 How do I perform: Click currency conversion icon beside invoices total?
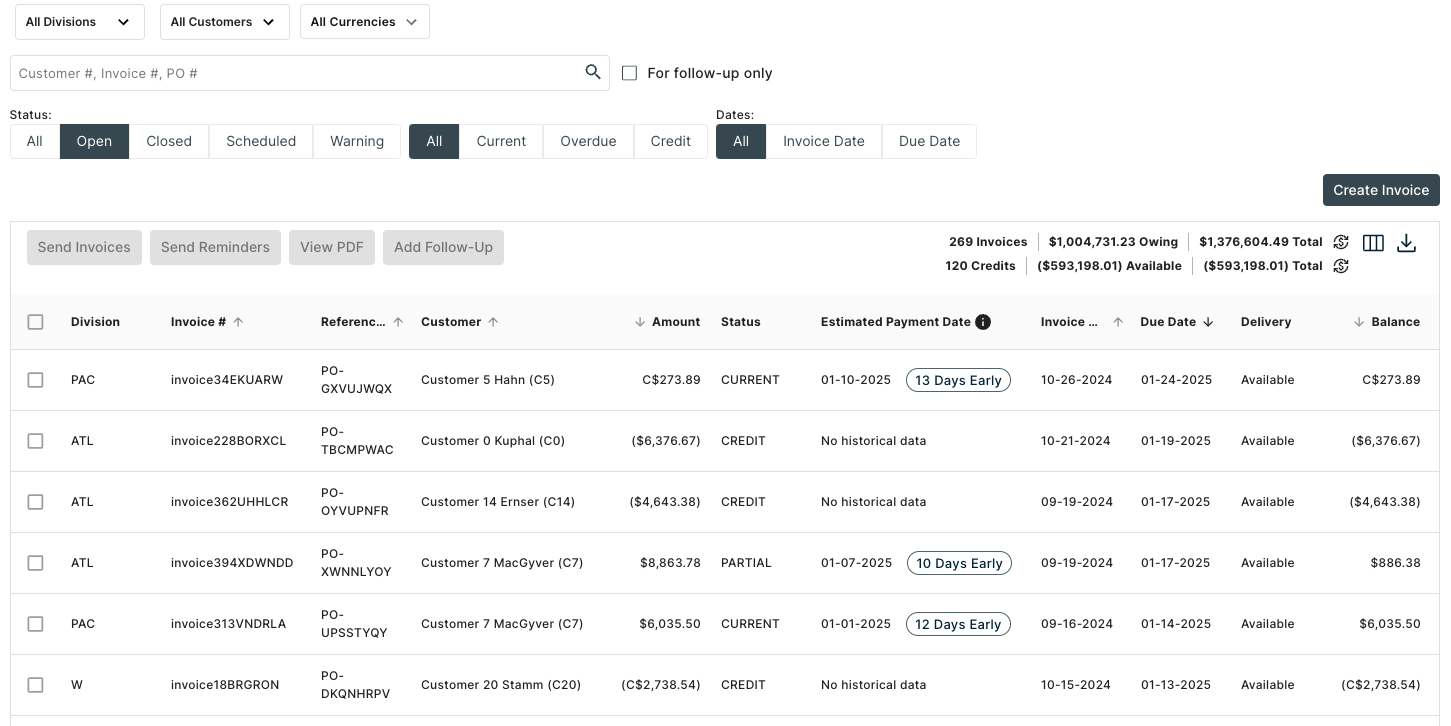(1341, 242)
